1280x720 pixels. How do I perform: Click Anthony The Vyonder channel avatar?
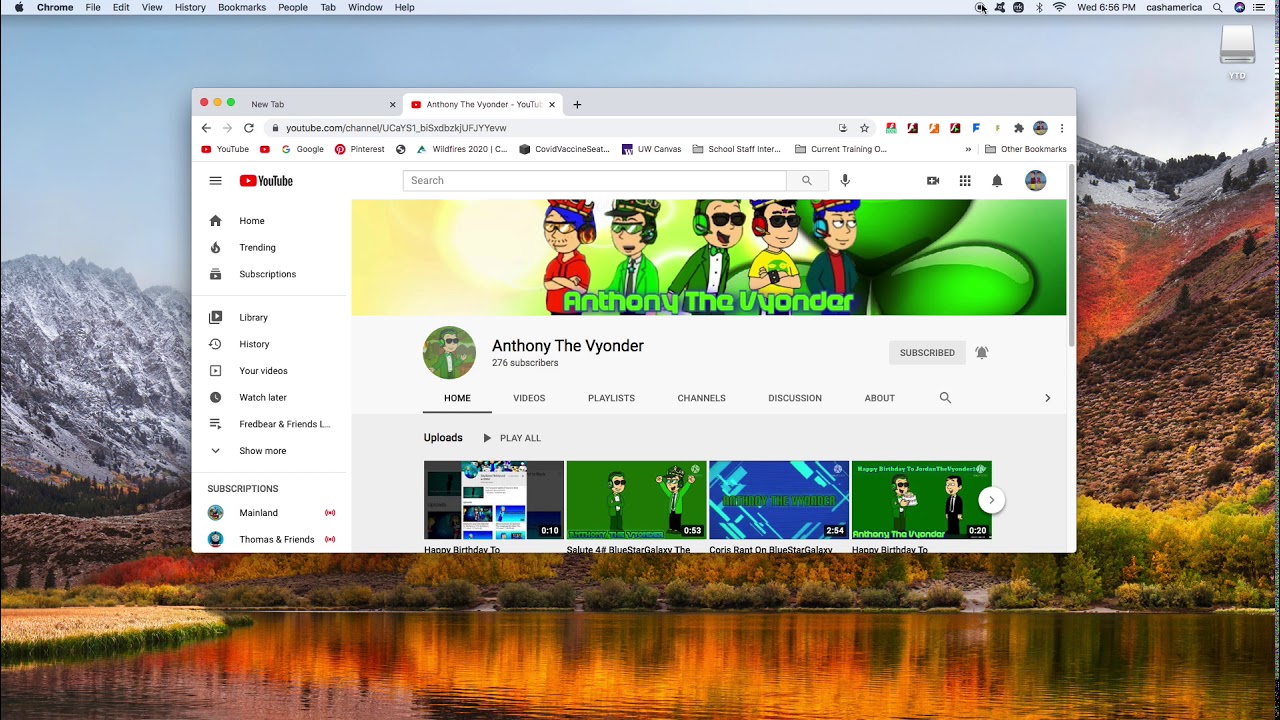click(449, 352)
